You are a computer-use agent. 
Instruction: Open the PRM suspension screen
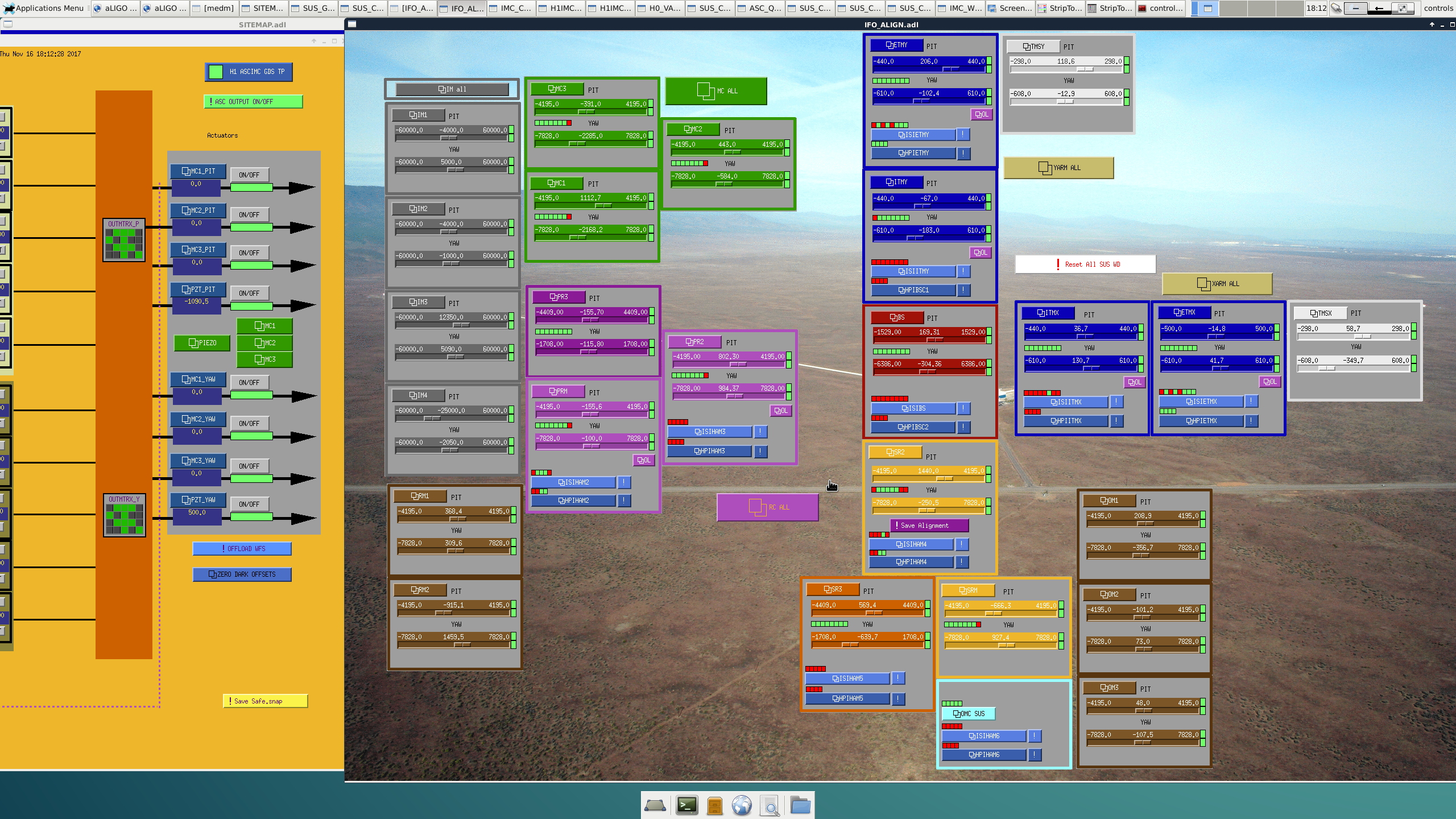tap(558, 391)
